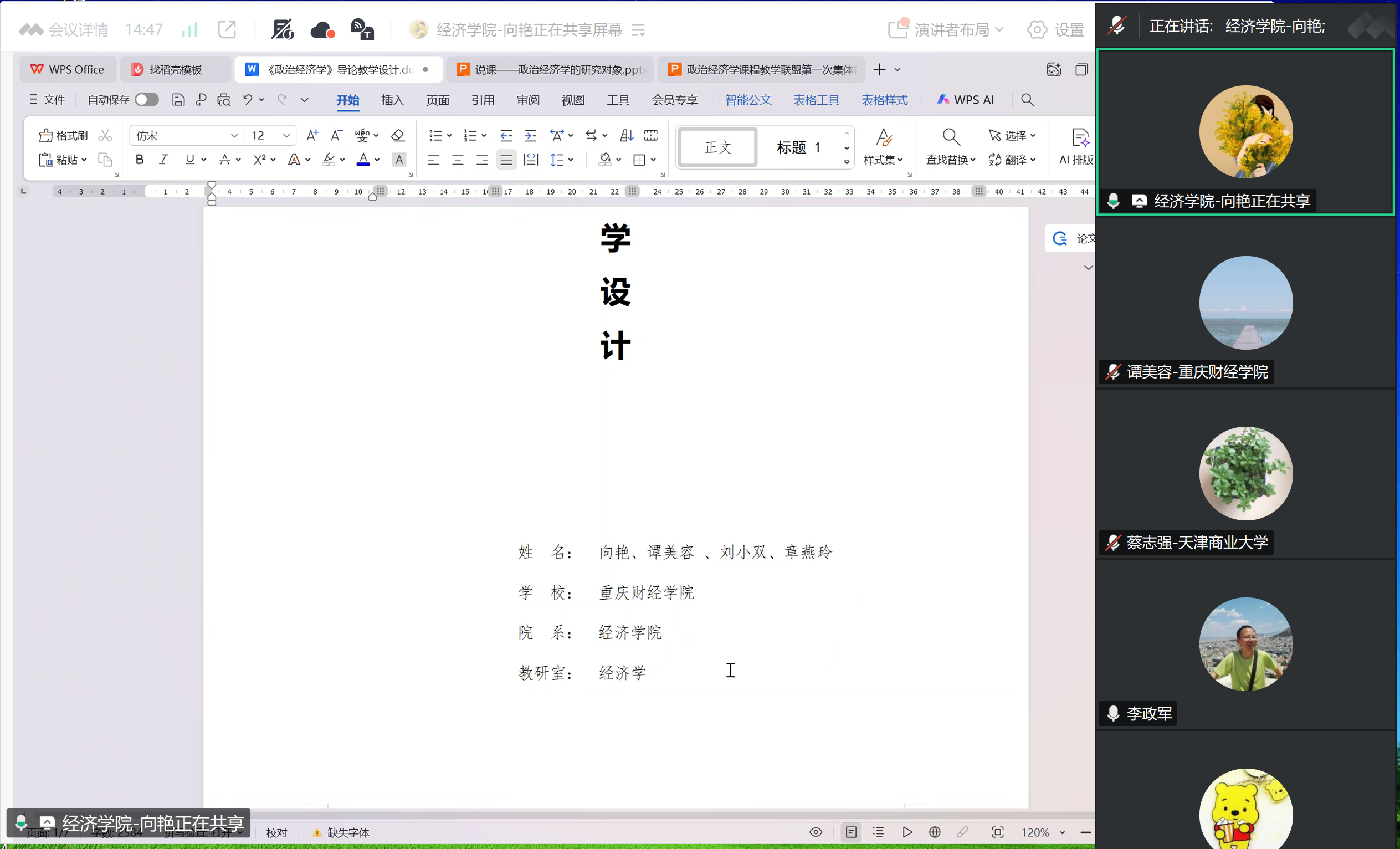Center align text with the alignment icon
Screen dimensions: 1400x849
(x=458, y=160)
